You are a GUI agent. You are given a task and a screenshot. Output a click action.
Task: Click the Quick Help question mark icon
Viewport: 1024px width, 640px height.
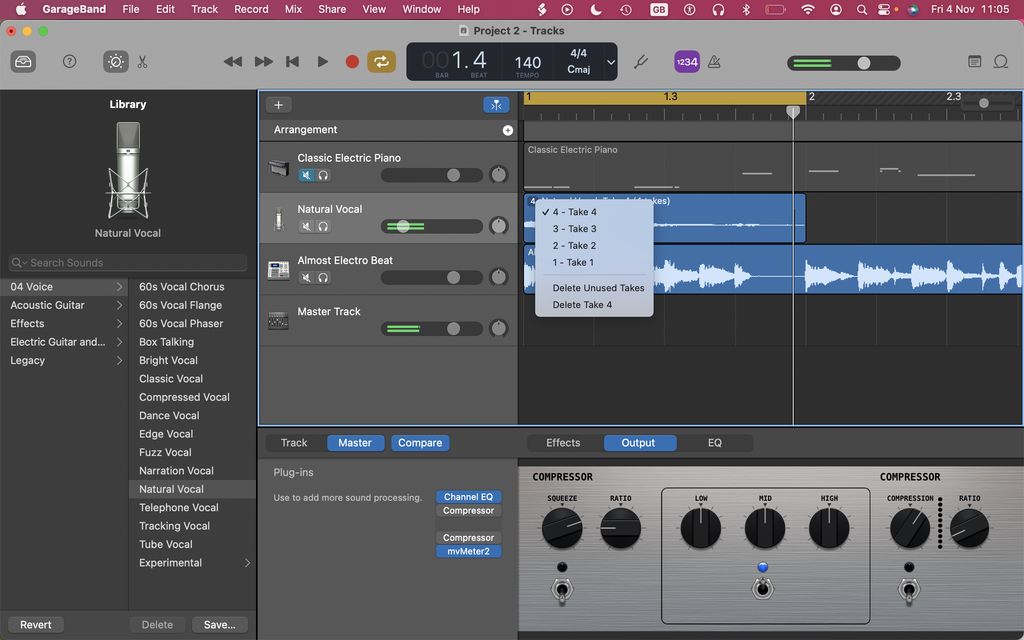(69, 61)
